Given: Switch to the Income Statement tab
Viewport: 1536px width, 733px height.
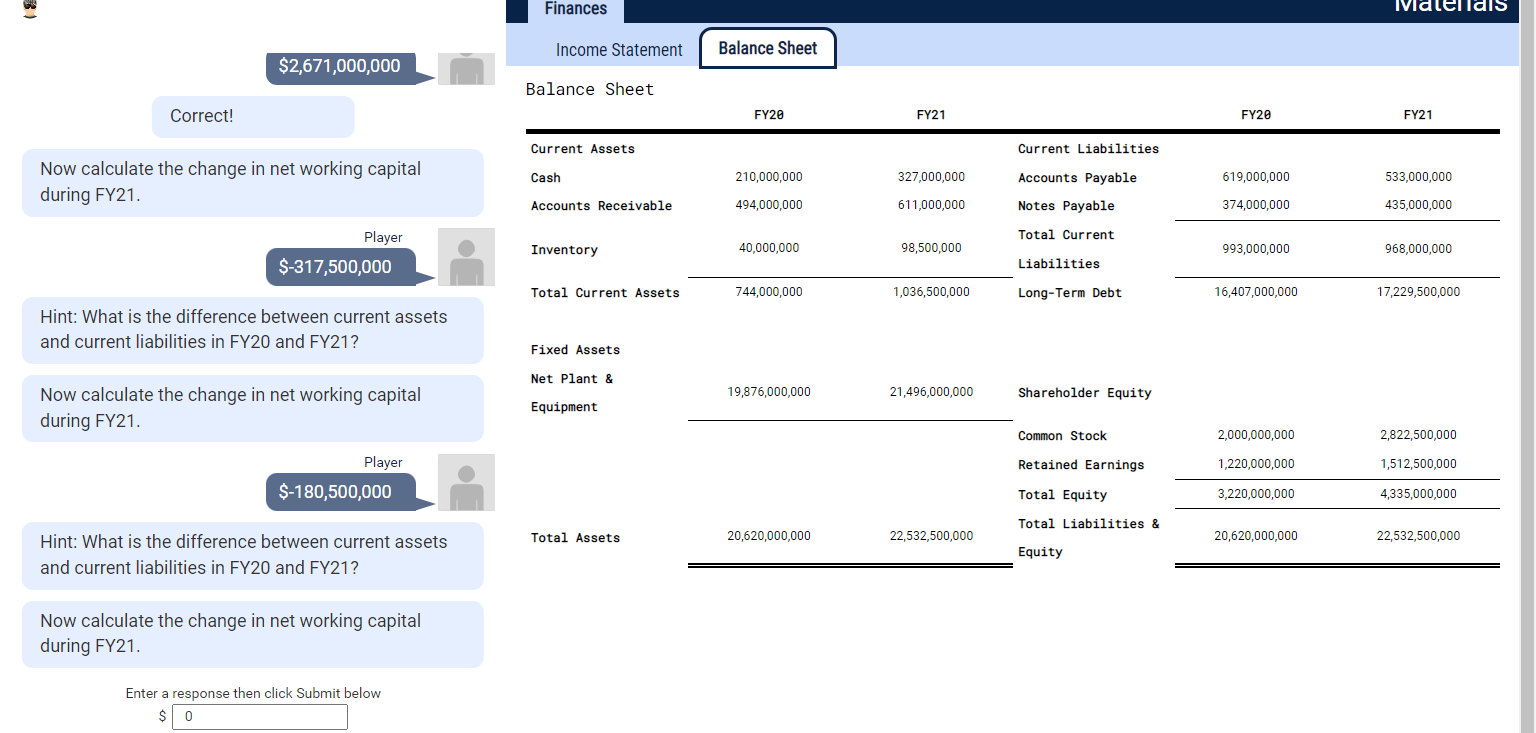Looking at the screenshot, I should point(619,49).
